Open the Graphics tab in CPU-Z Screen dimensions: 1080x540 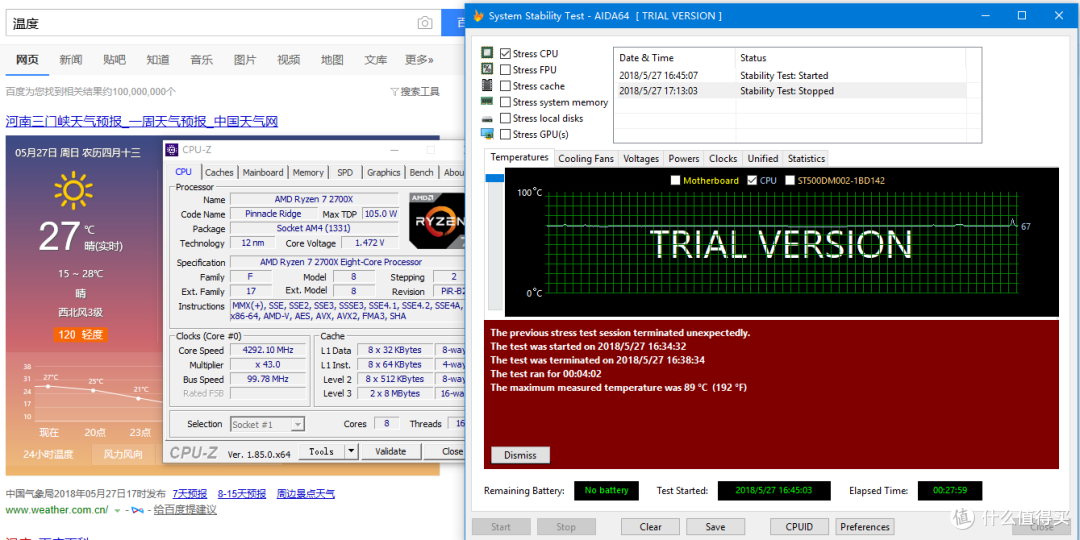pyautogui.click(x=384, y=172)
